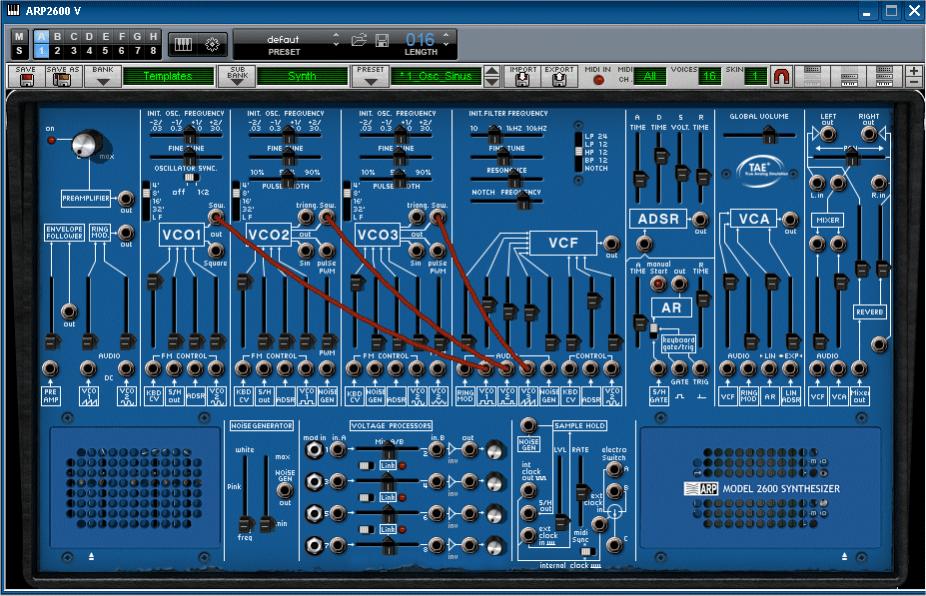Open the sequencer keyboard view icon
This screenshot has width=926, height=596.
click(182, 44)
